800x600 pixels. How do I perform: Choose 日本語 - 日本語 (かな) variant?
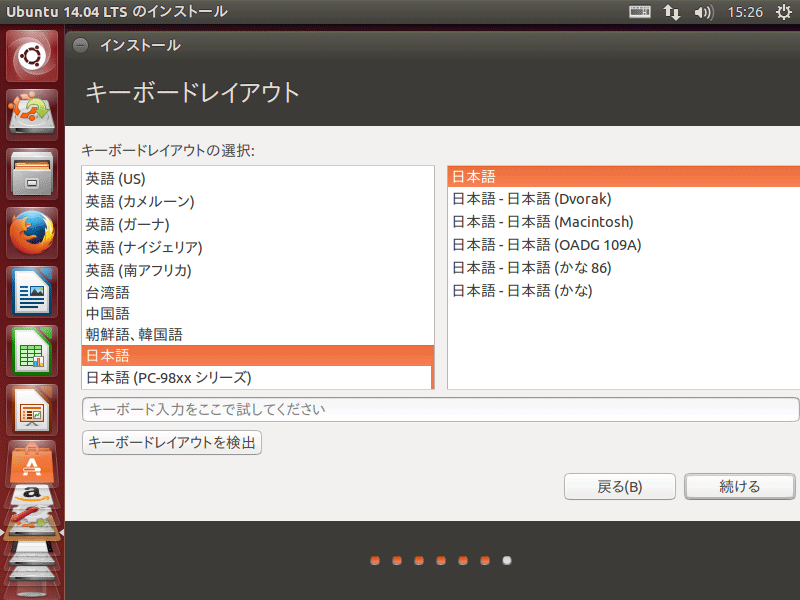[x=624, y=291]
